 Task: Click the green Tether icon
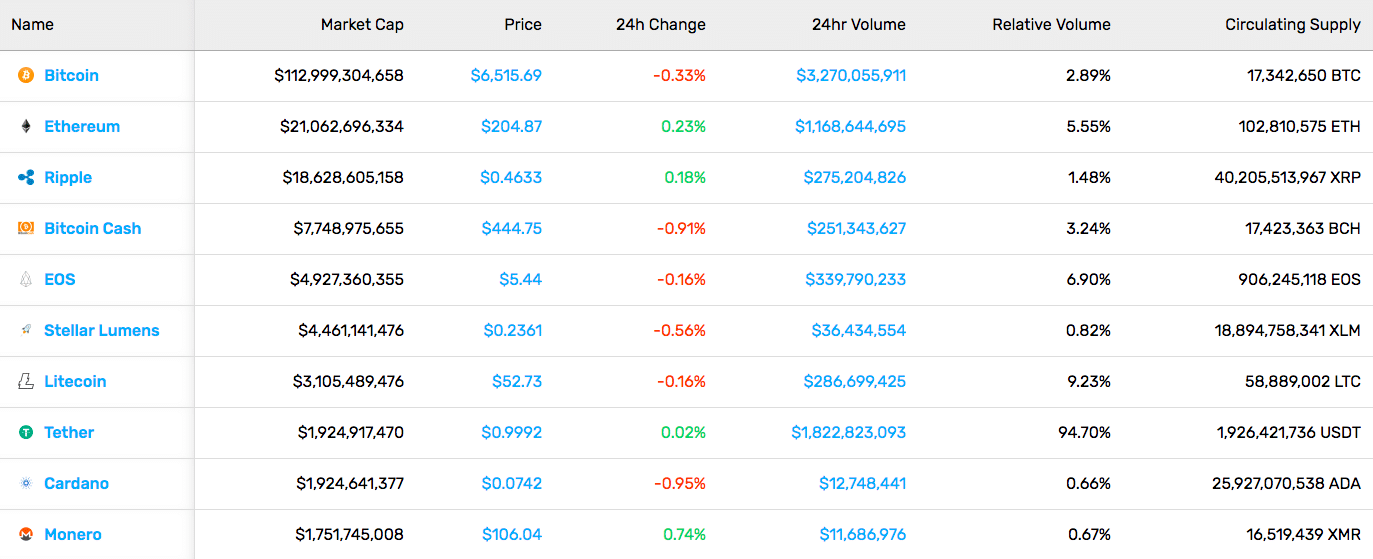26,432
